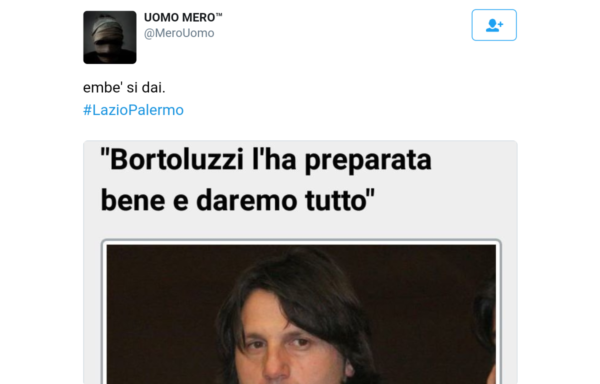
Task: Click the headline line "bene e daremo tutto"
Action: pos(238,200)
